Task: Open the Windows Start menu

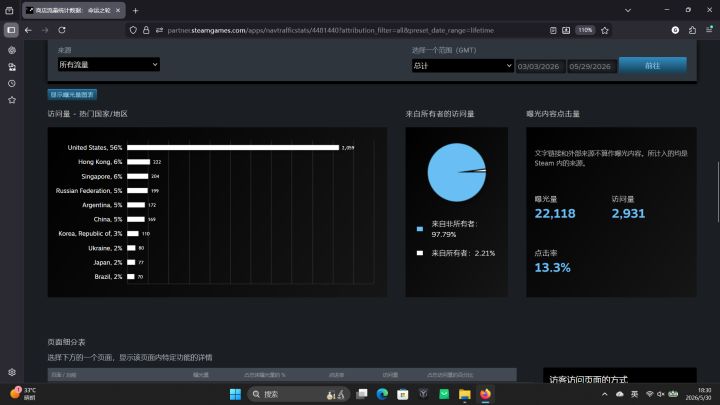Action: click(235, 394)
